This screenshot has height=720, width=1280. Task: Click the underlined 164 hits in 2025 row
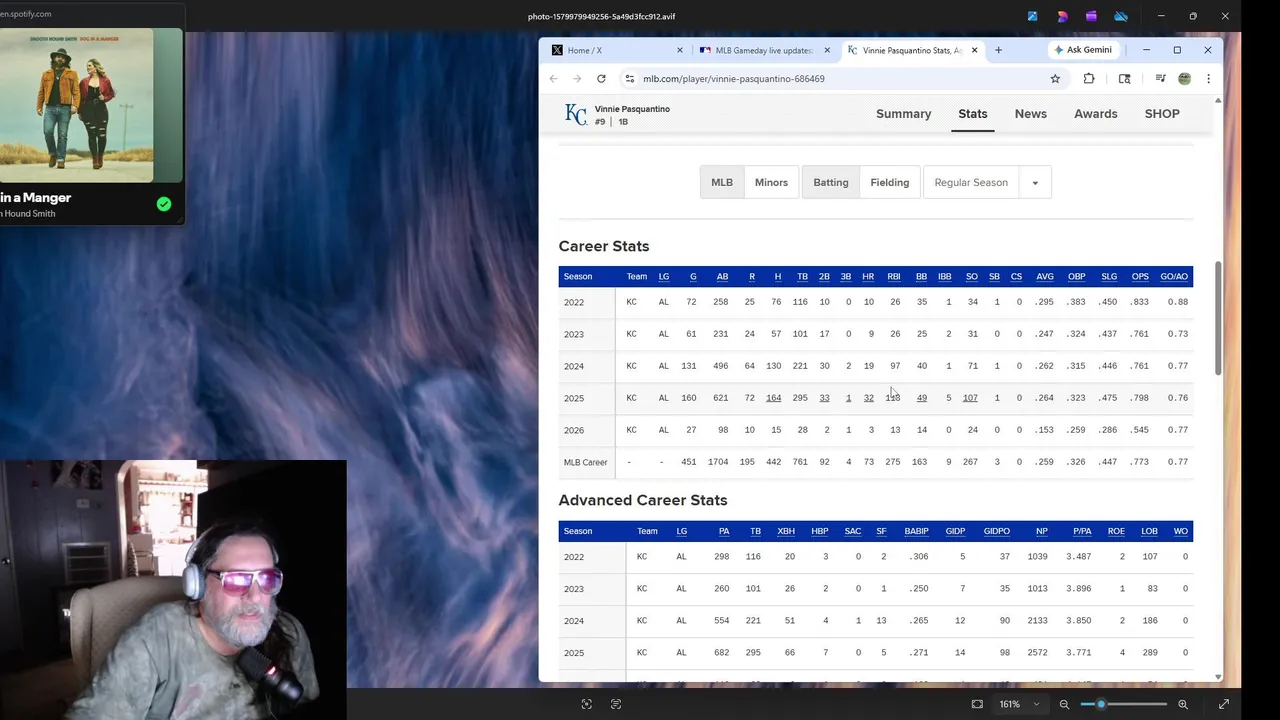click(x=773, y=398)
